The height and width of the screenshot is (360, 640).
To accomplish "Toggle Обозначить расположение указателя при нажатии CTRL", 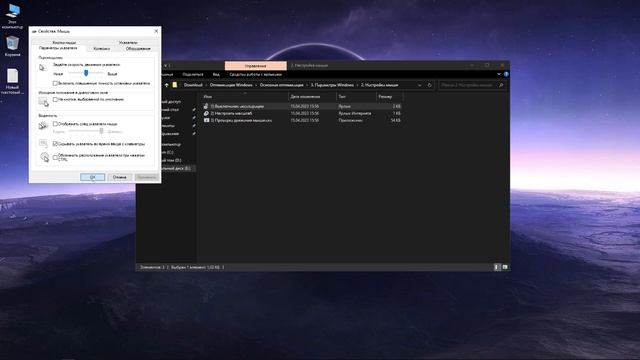I will click(55, 157).
